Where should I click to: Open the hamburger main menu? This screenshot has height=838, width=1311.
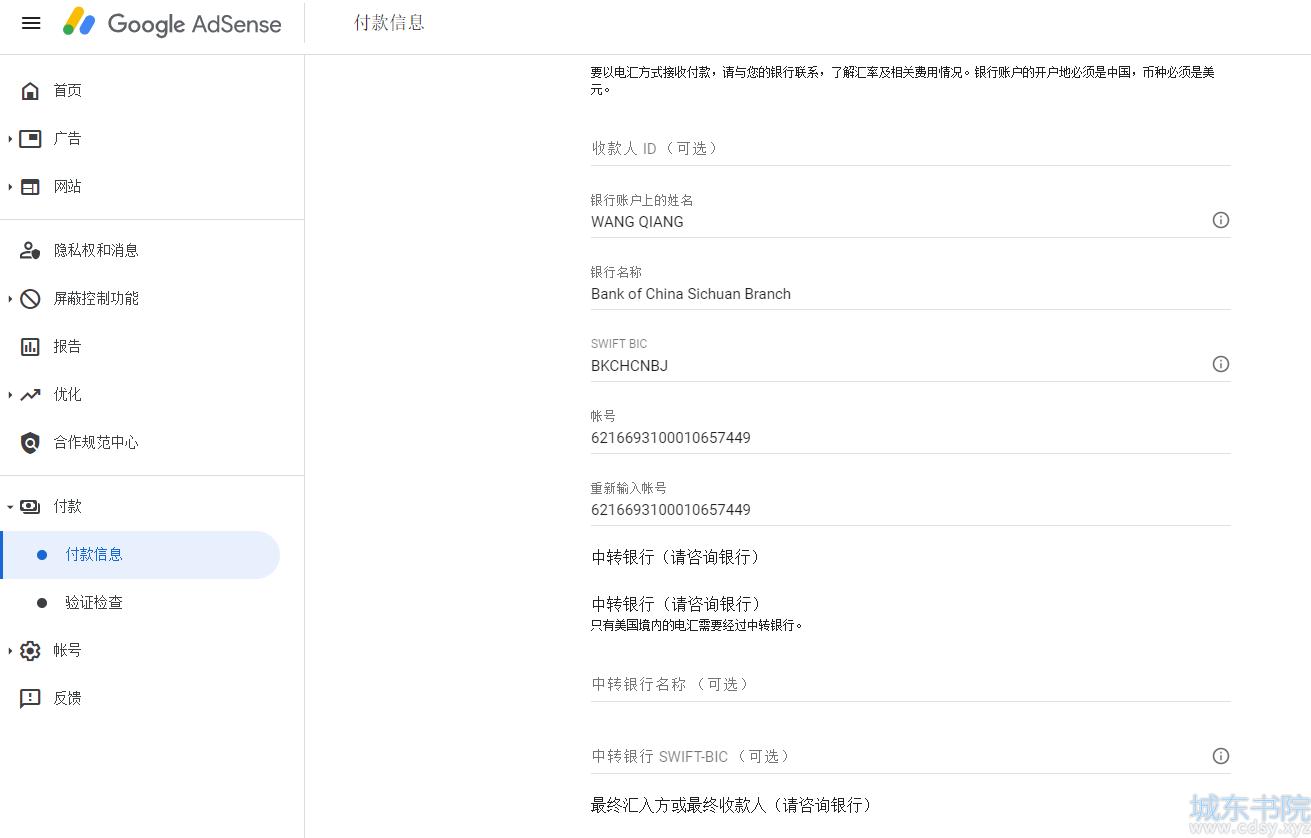(x=31, y=23)
